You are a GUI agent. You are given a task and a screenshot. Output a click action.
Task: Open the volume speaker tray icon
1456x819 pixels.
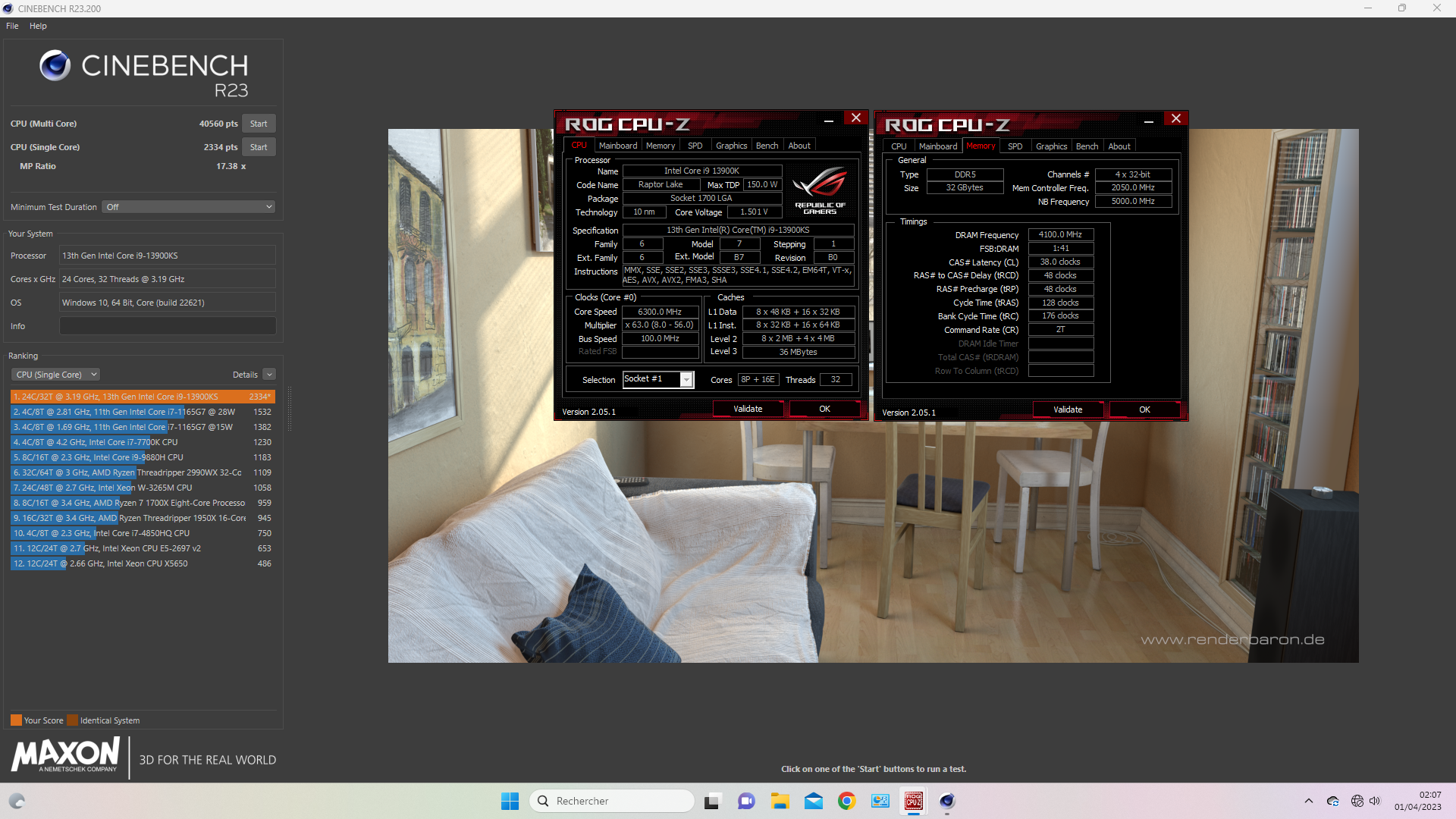[x=1375, y=801]
